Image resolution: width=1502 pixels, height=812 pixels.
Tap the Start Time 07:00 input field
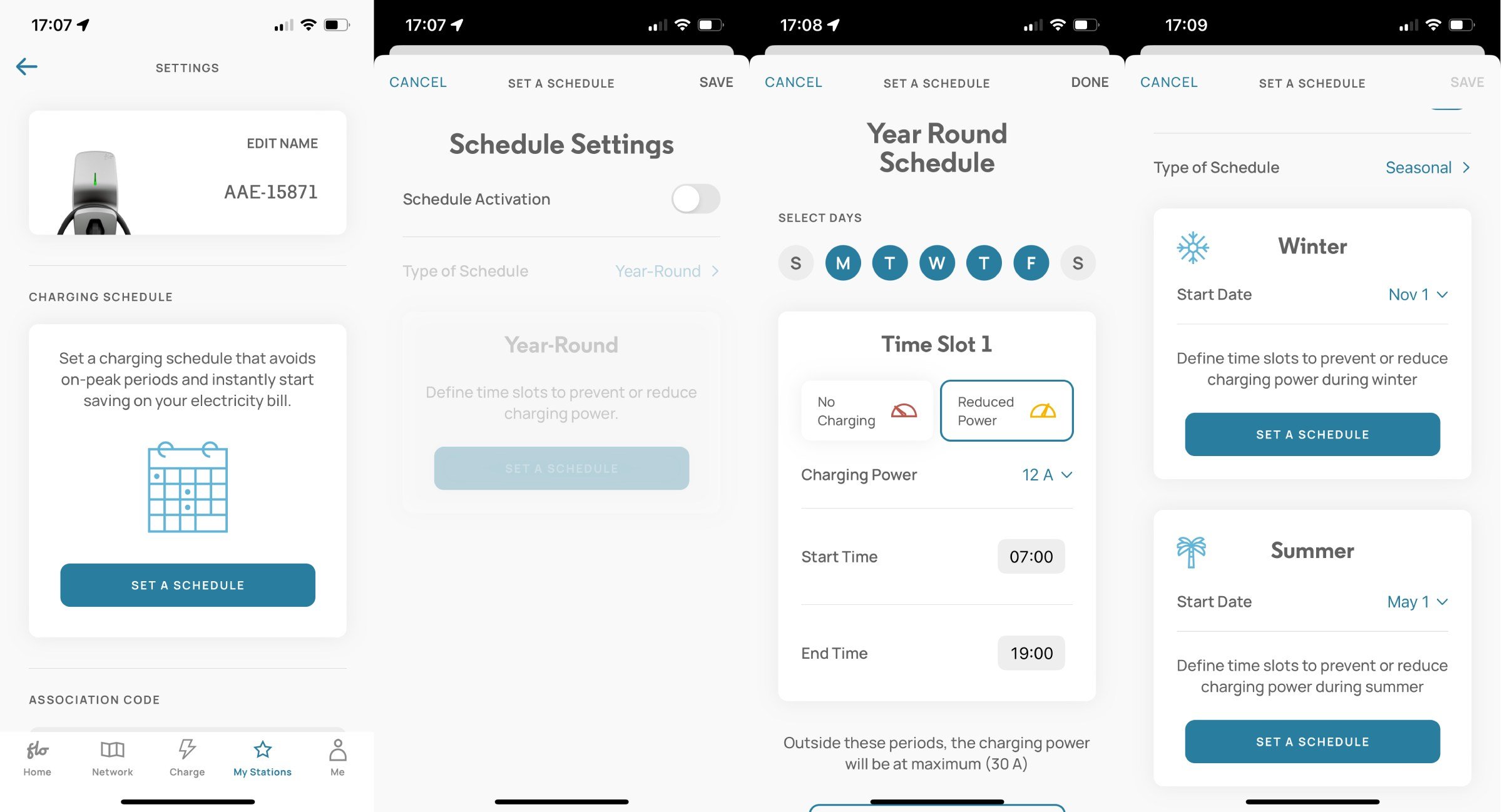point(1032,557)
